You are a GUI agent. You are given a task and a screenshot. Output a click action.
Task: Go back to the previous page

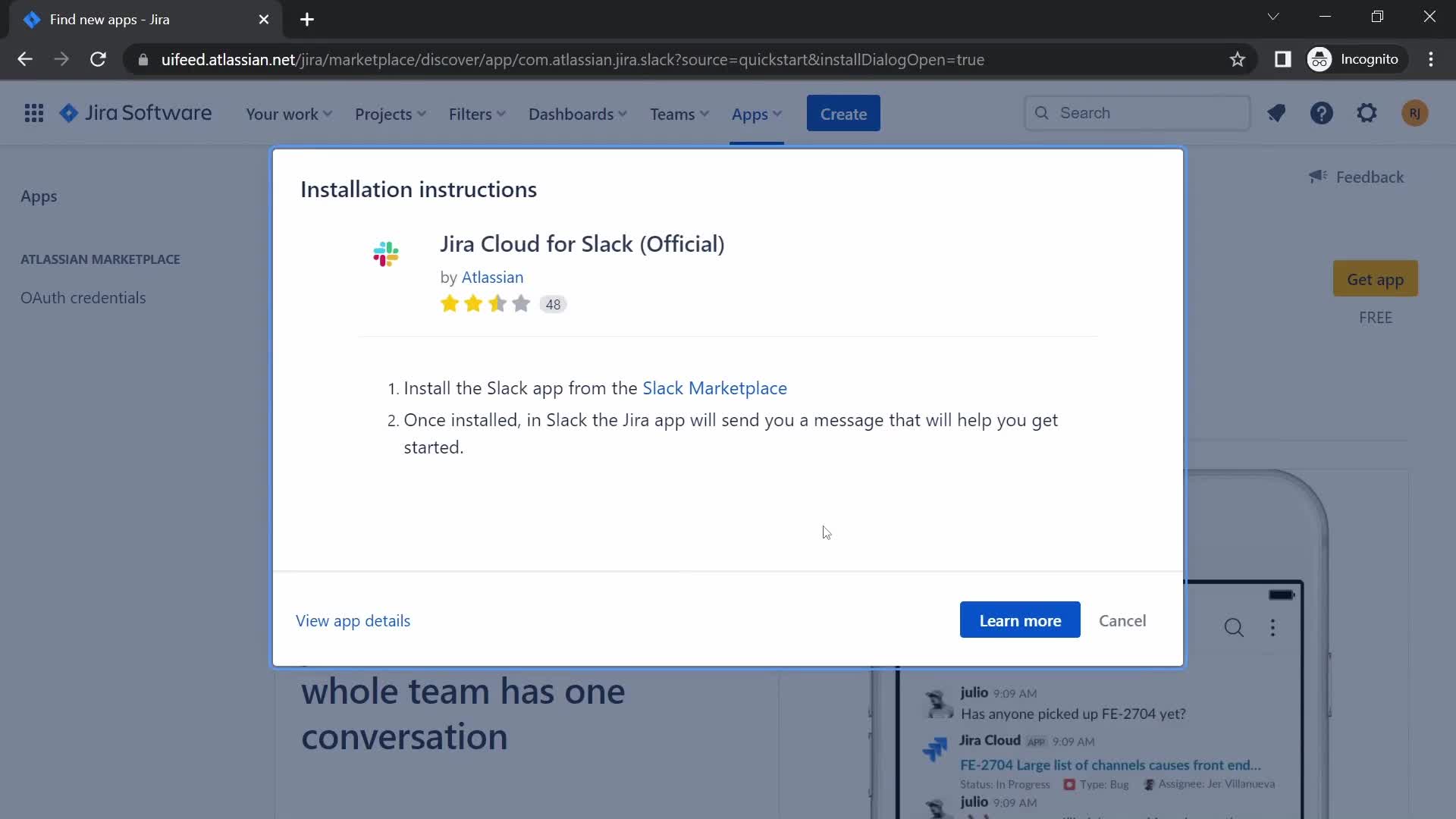click(25, 59)
